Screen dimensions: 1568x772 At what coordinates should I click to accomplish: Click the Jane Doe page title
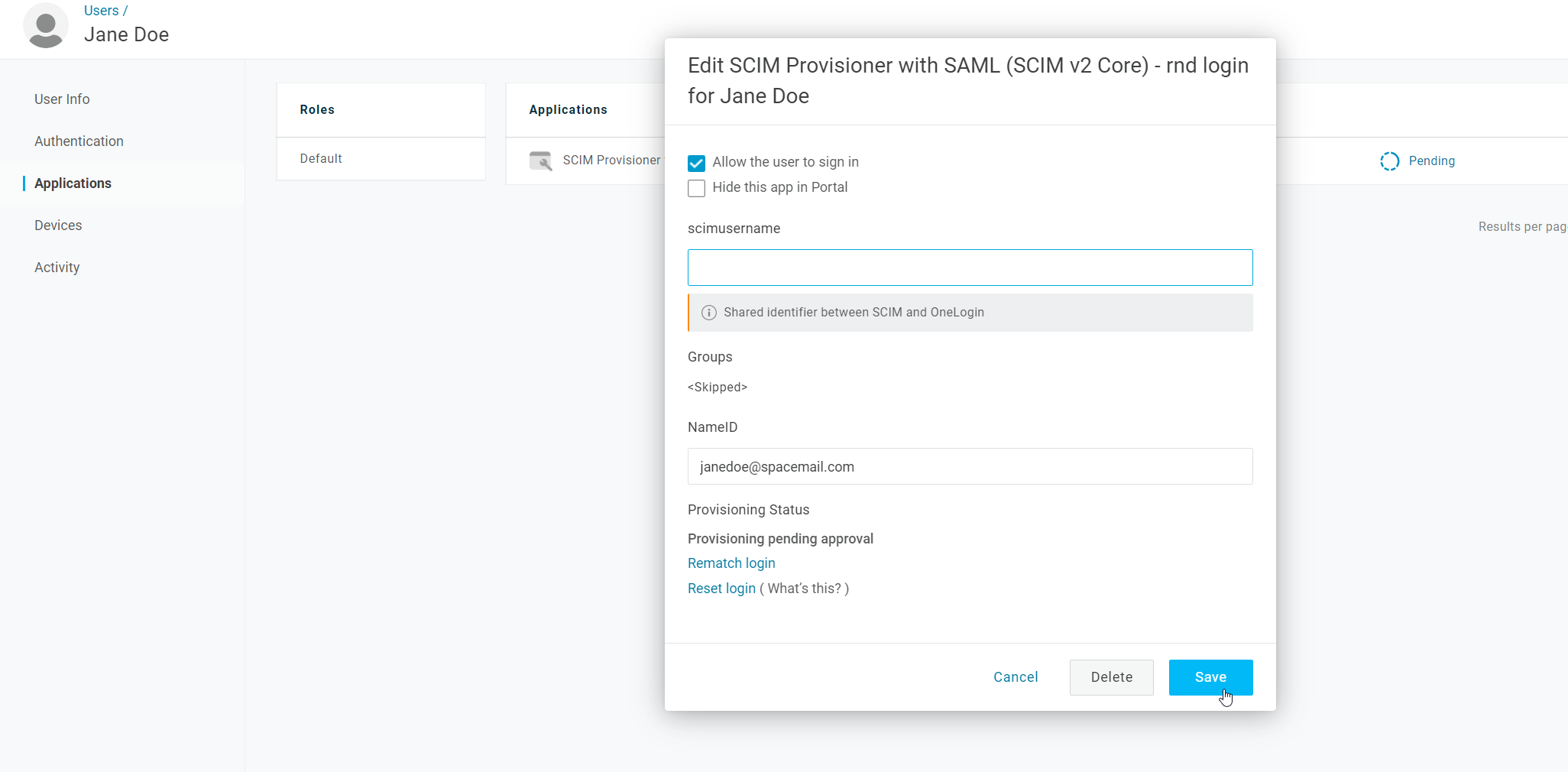click(126, 34)
